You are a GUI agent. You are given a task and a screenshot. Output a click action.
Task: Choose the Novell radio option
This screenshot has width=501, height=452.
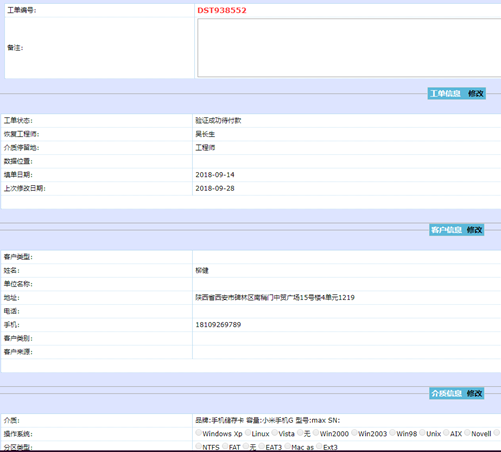click(x=467, y=433)
